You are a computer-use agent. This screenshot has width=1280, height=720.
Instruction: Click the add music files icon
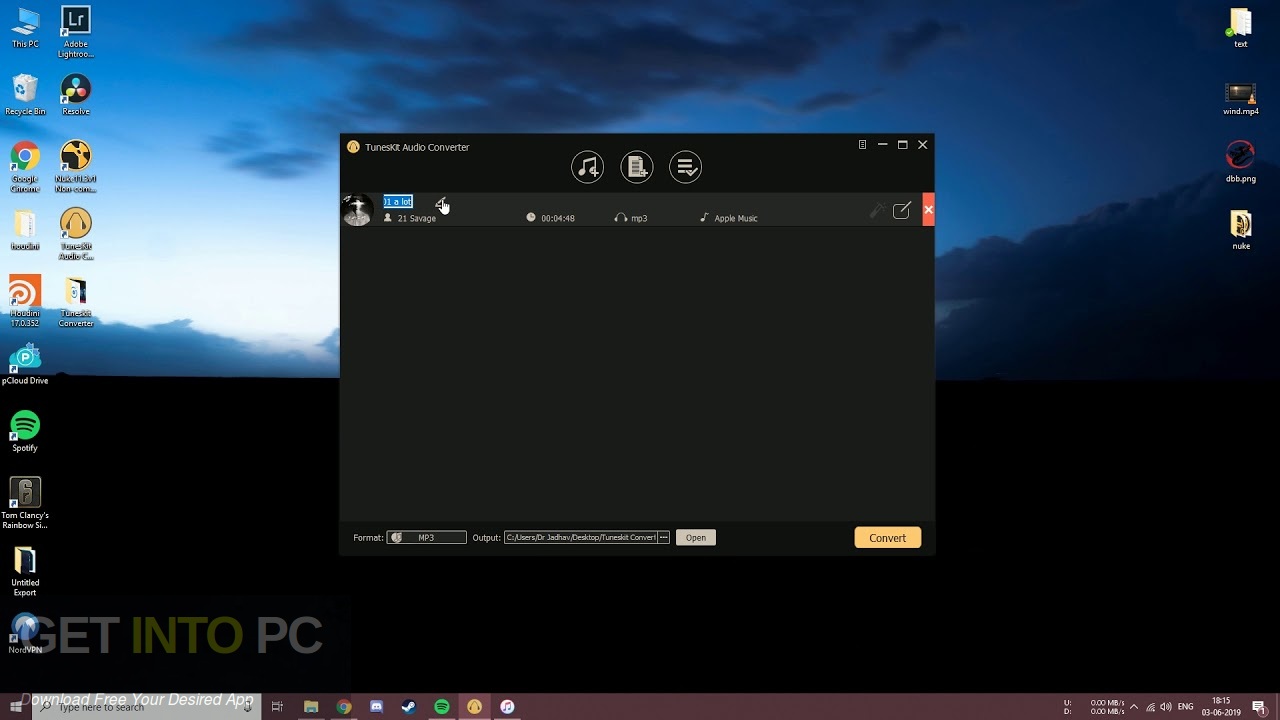tap(587, 167)
